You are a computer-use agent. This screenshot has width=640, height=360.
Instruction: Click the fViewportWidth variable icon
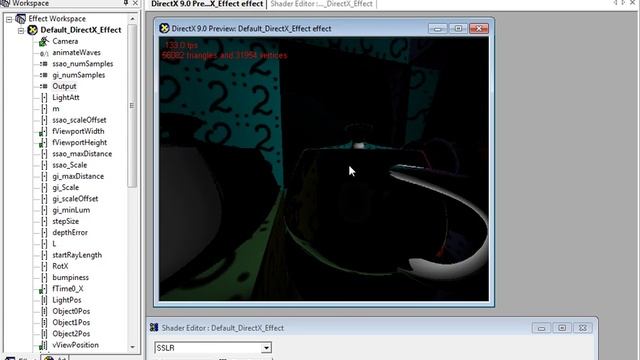[43, 131]
